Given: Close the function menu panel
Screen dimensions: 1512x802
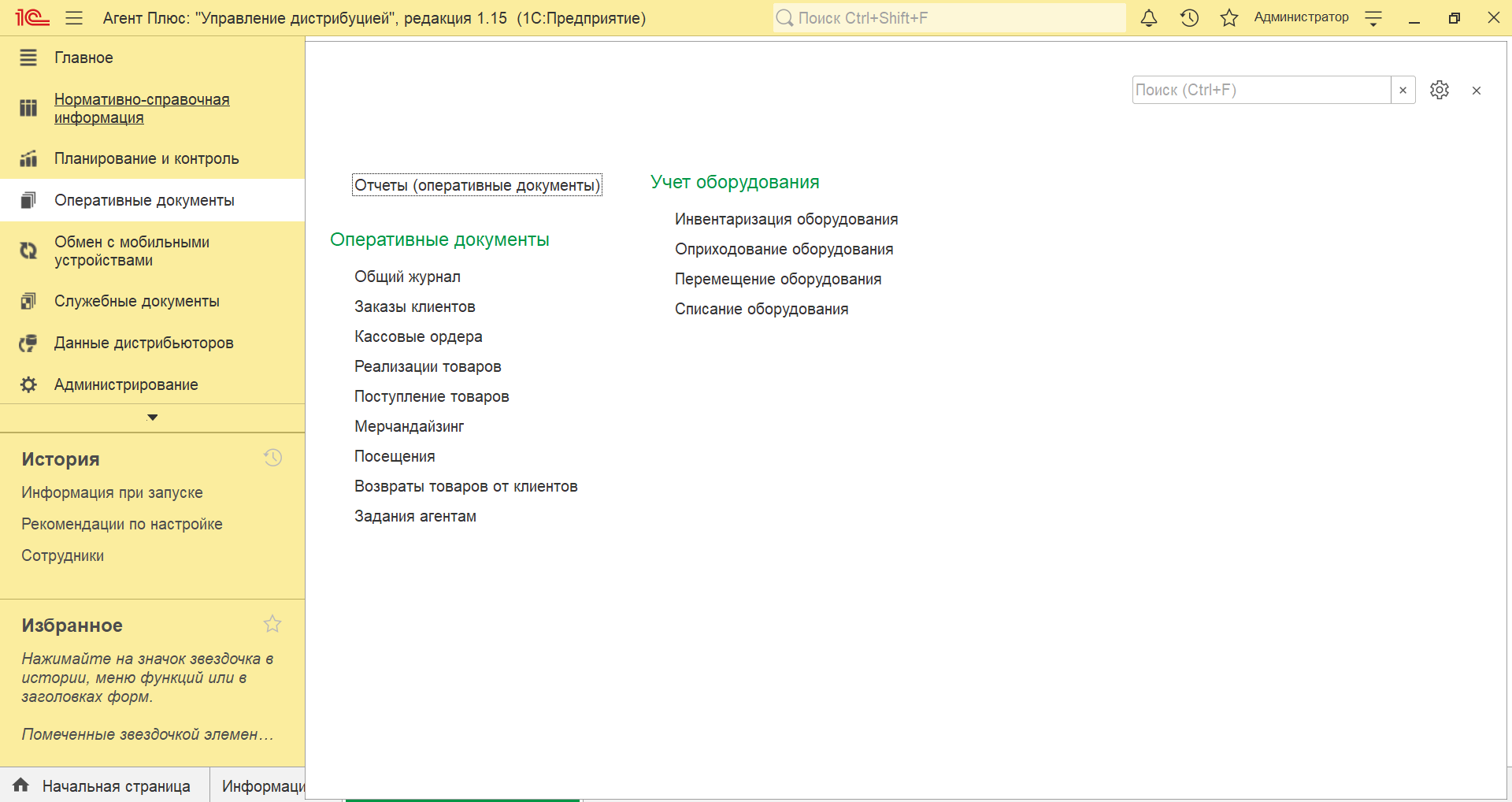Looking at the screenshot, I should click(x=1476, y=91).
